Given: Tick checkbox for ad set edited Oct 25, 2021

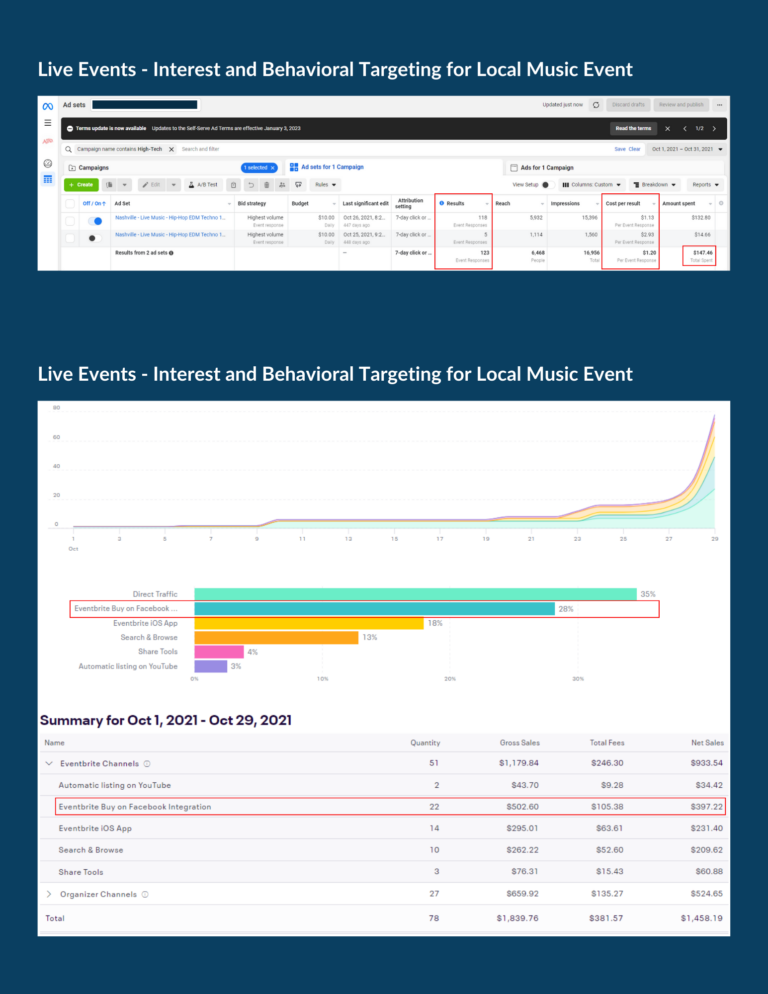Looking at the screenshot, I should pos(70,238).
